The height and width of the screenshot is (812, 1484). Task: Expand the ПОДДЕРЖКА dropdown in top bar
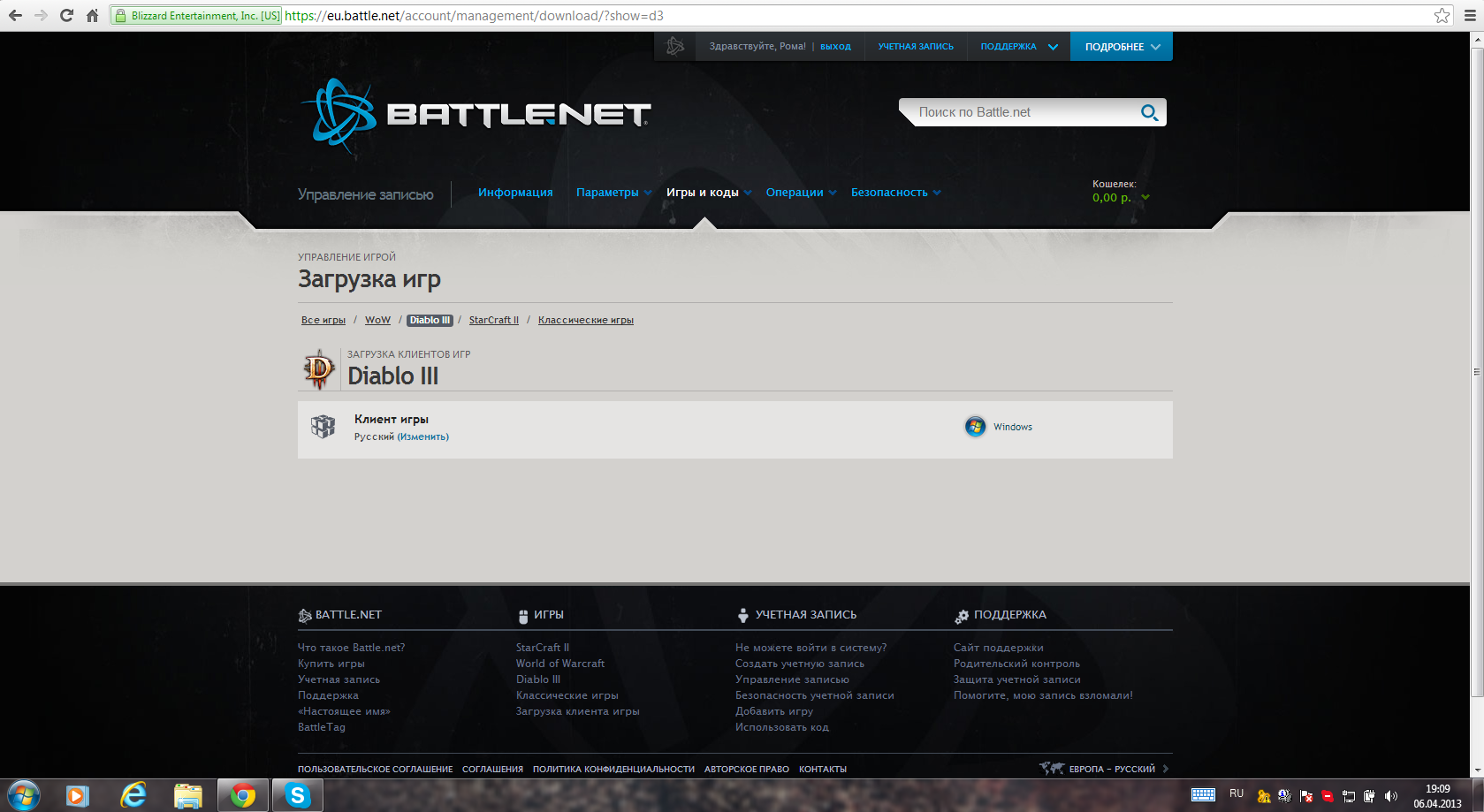[1019, 47]
